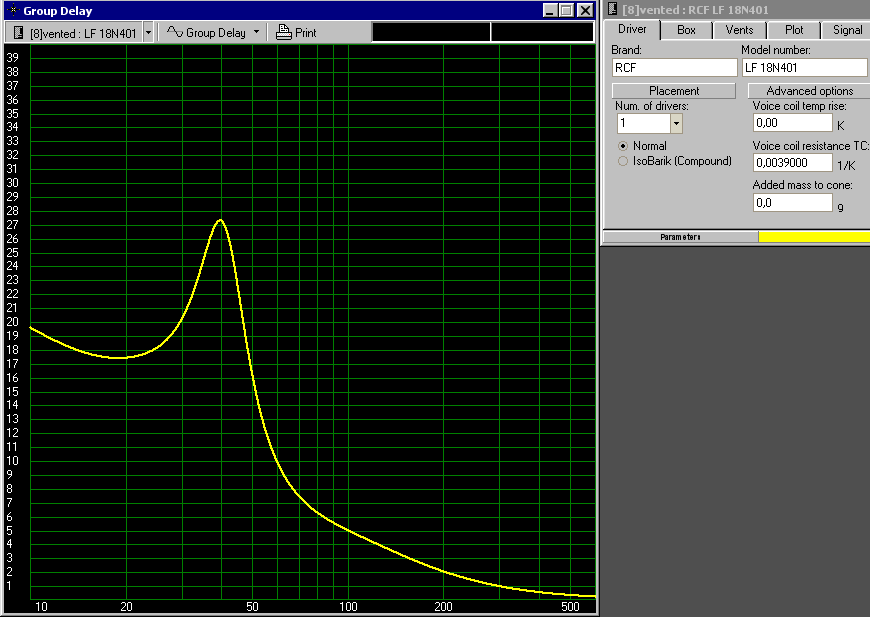Image resolution: width=870 pixels, height=617 pixels.
Task: Open the Num. of drivers dropdown
Action: pos(676,123)
